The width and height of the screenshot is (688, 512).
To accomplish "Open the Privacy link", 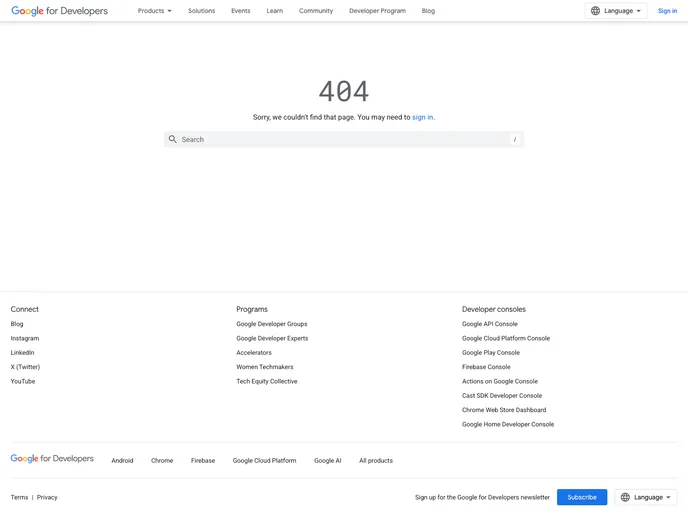I will [x=47, y=497].
